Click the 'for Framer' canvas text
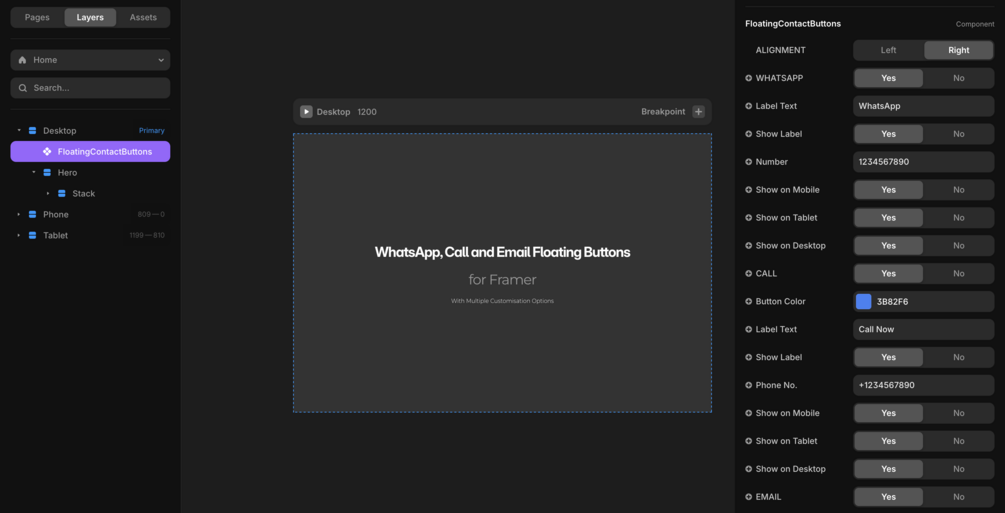The image size is (1005, 513). point(502,280)
